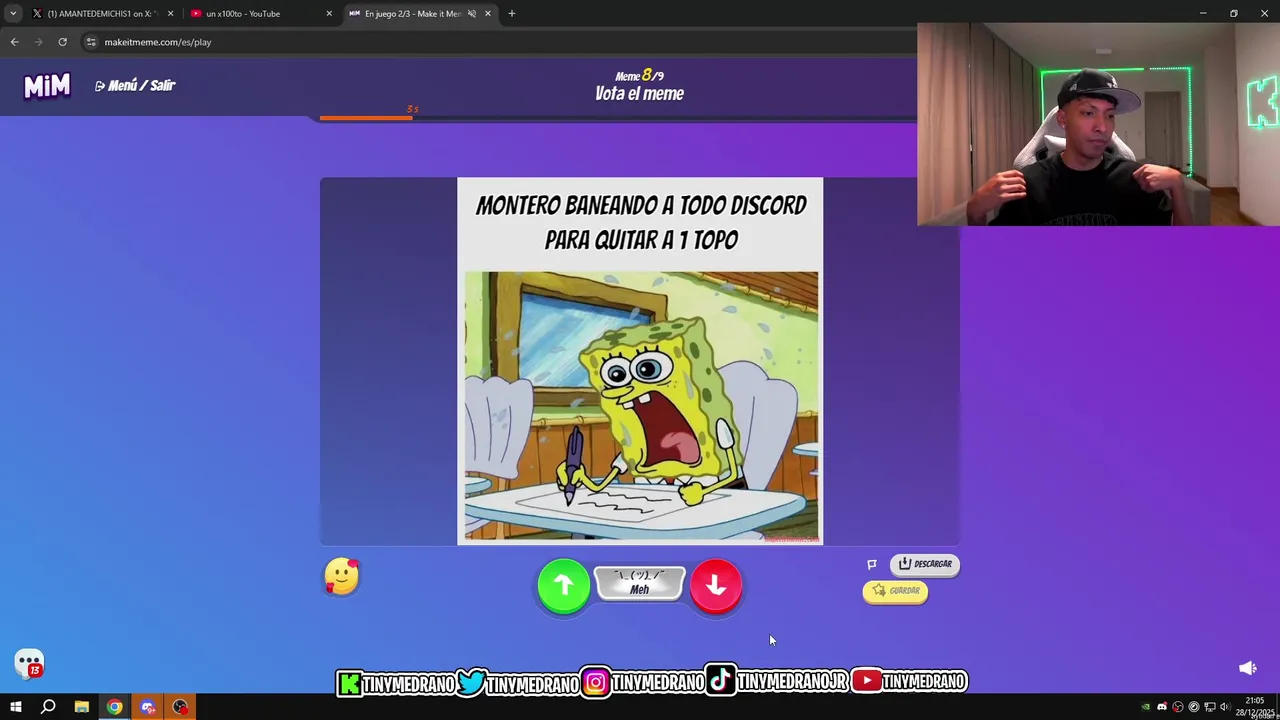Expand the tab search dropdown

13,14
